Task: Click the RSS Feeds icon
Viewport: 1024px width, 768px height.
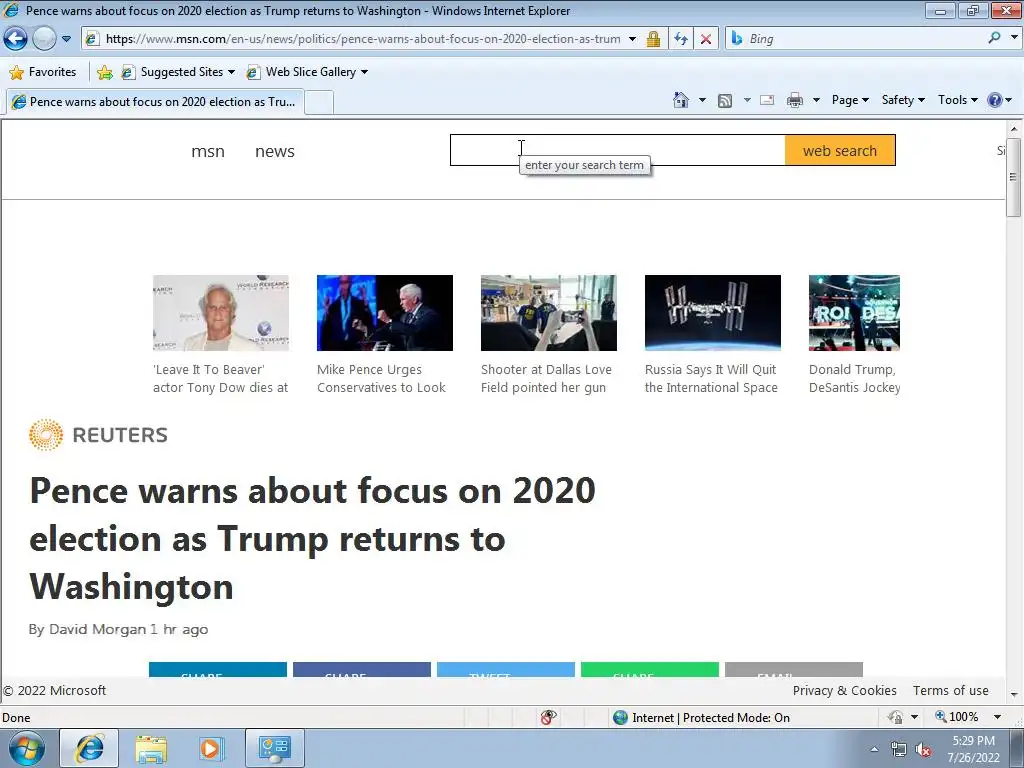Action: tap(725, 100)
